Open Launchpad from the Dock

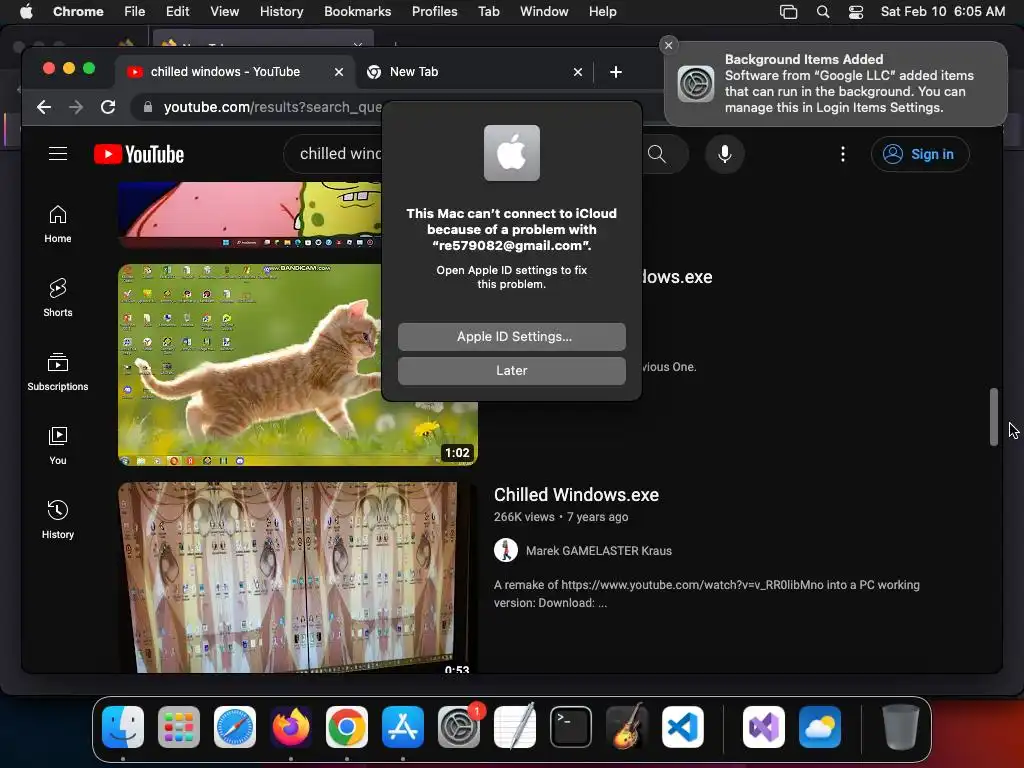point(179,727)
